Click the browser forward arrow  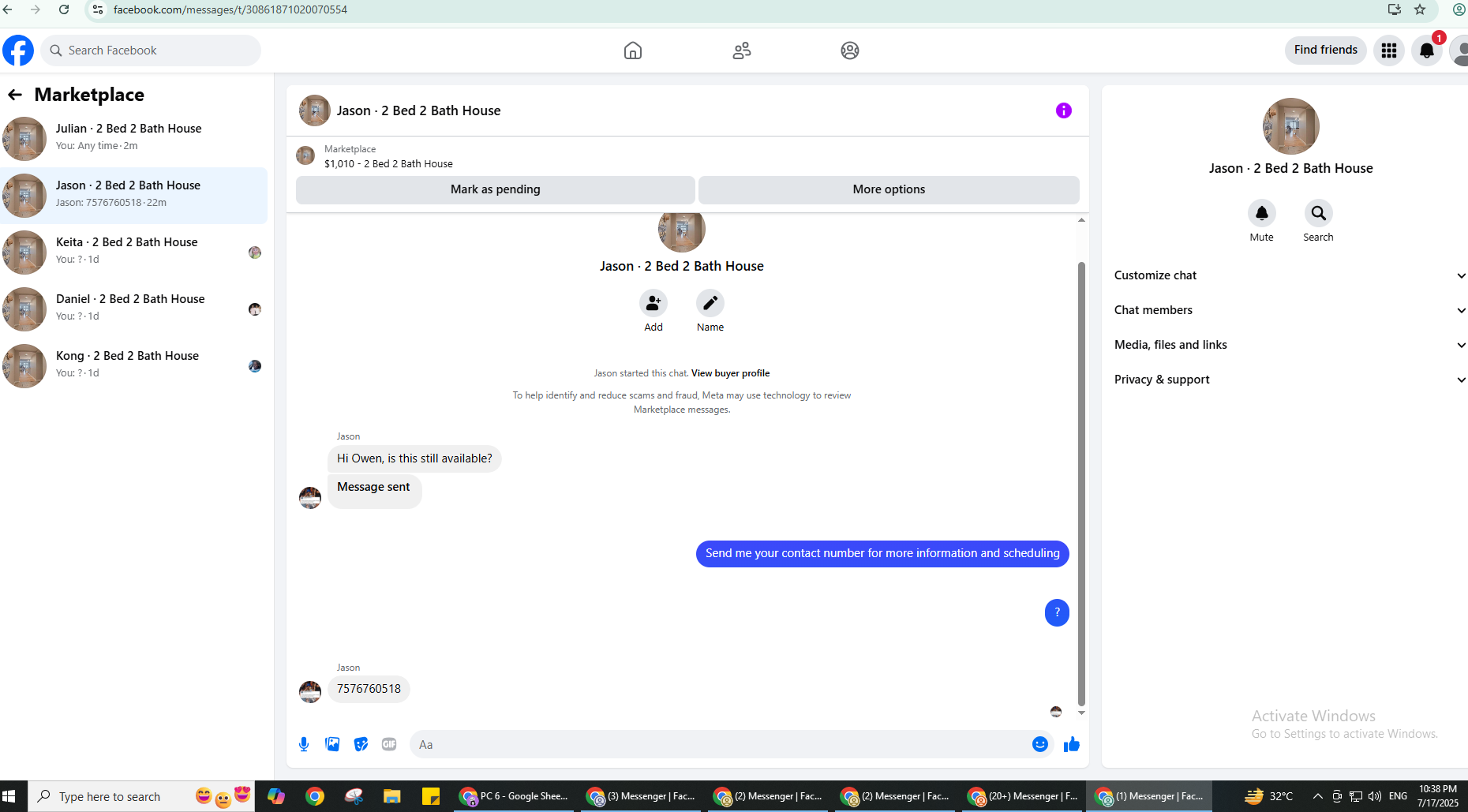coord(36,9)
